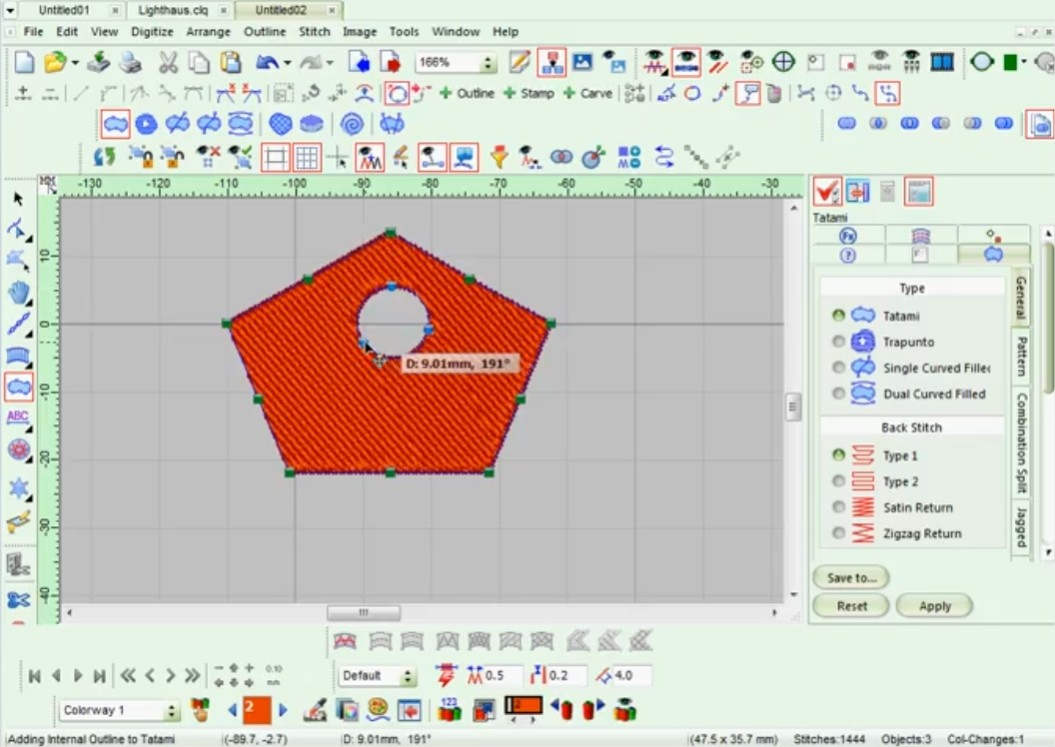This screenshot has width=1055, height=747.
Task: Click the next color arrow beside swatch
Action: tap(283, 710)
